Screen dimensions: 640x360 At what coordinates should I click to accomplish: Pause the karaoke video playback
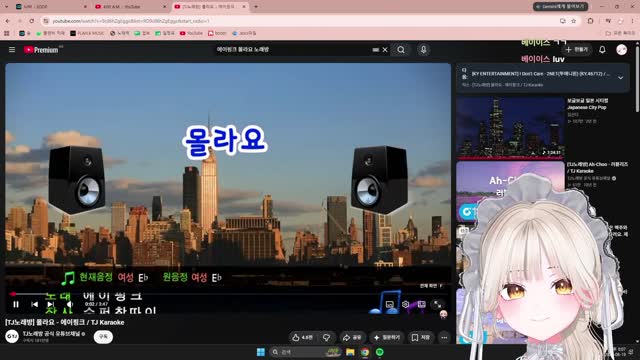pos(16,304)
